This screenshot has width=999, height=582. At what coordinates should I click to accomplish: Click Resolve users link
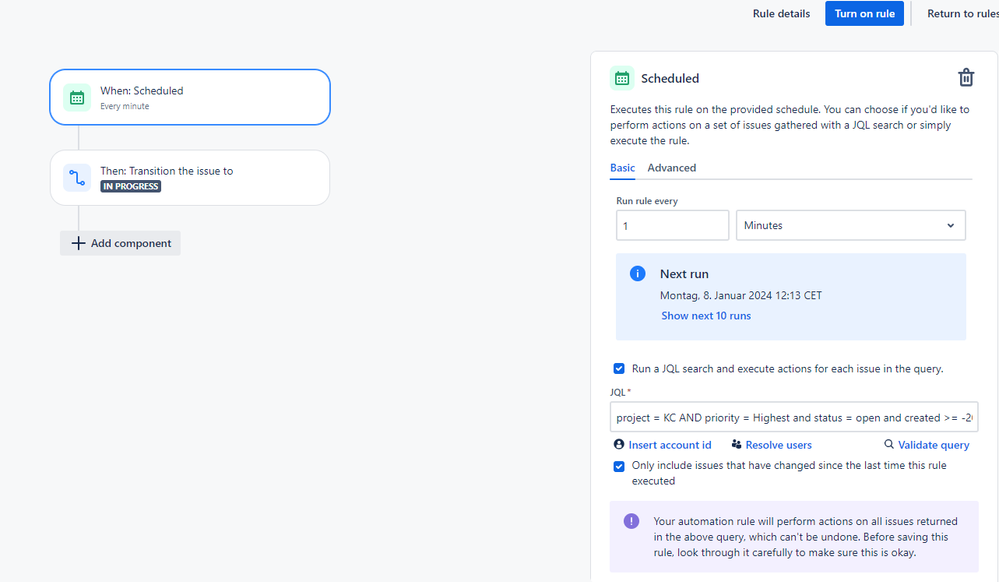tap(779, 445)
